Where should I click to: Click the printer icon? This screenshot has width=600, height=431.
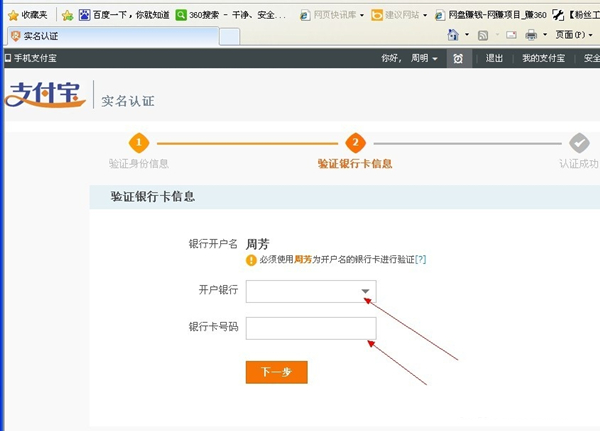[531, 35]
